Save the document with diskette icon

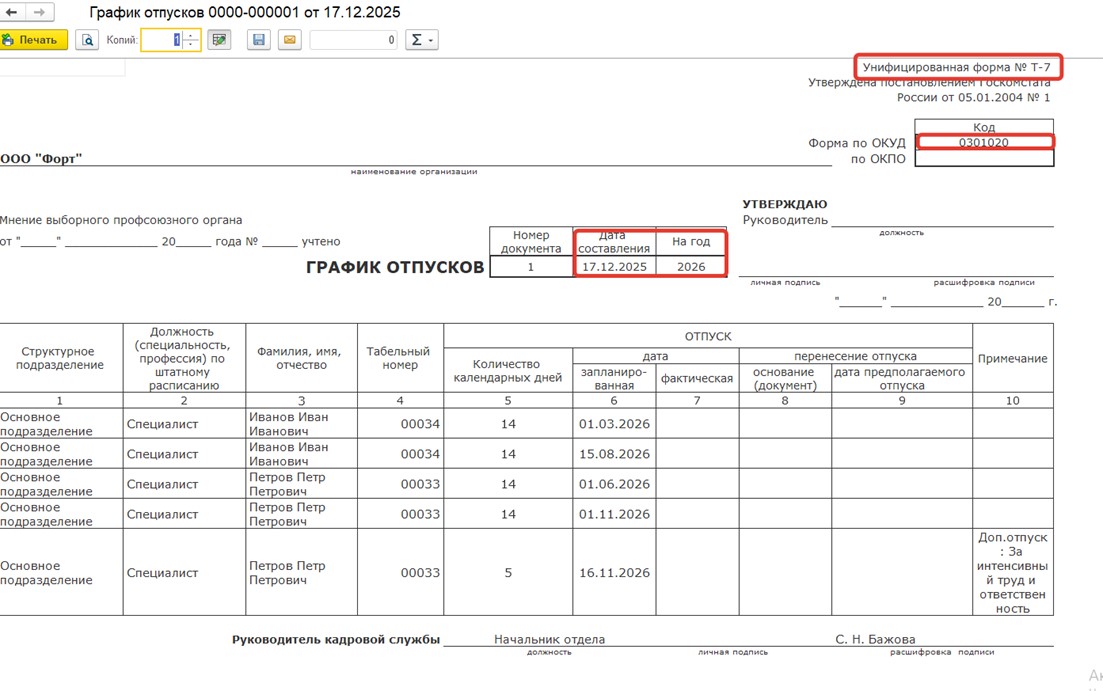click(259, 40)
